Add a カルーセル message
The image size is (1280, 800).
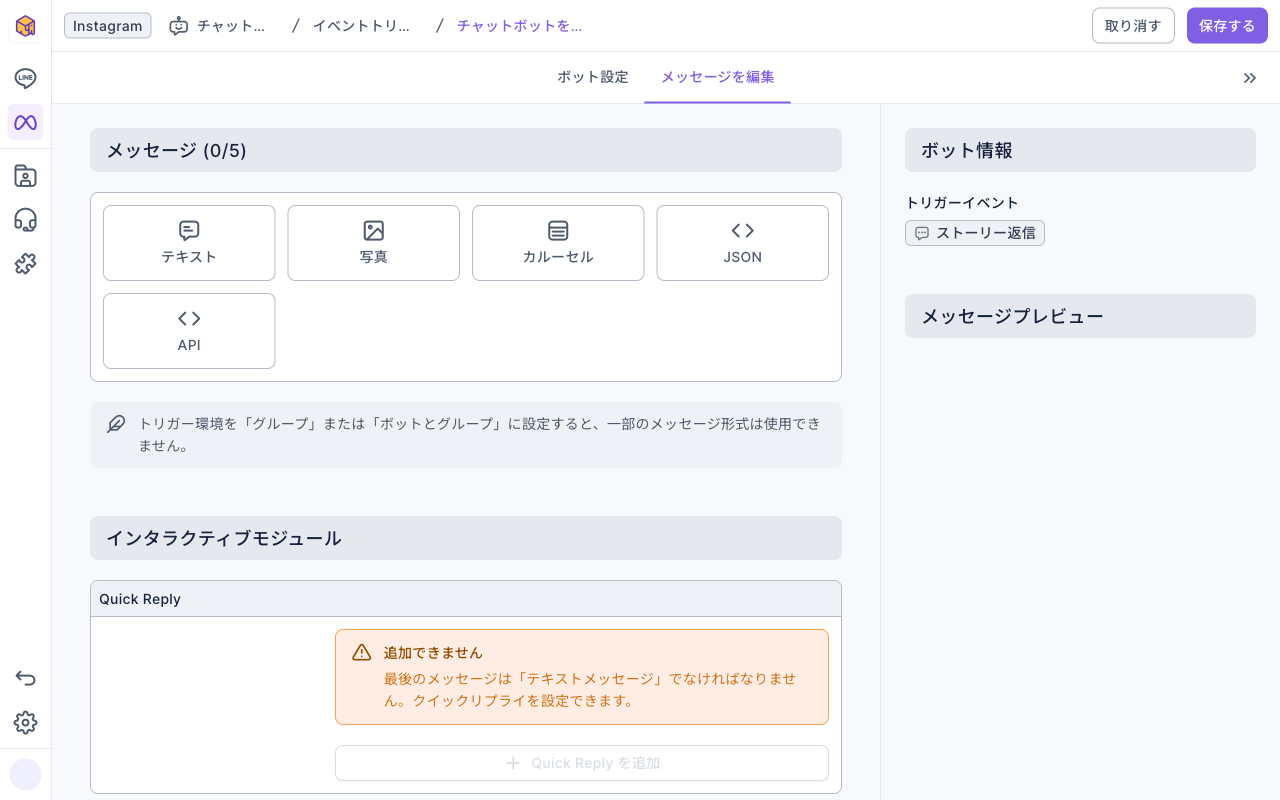(558, 243)
